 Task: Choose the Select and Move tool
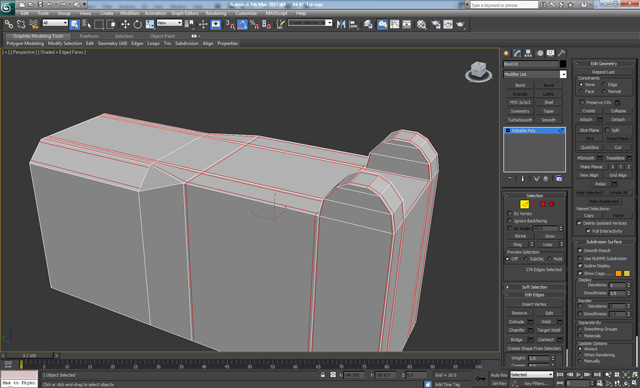pos(125,24)
